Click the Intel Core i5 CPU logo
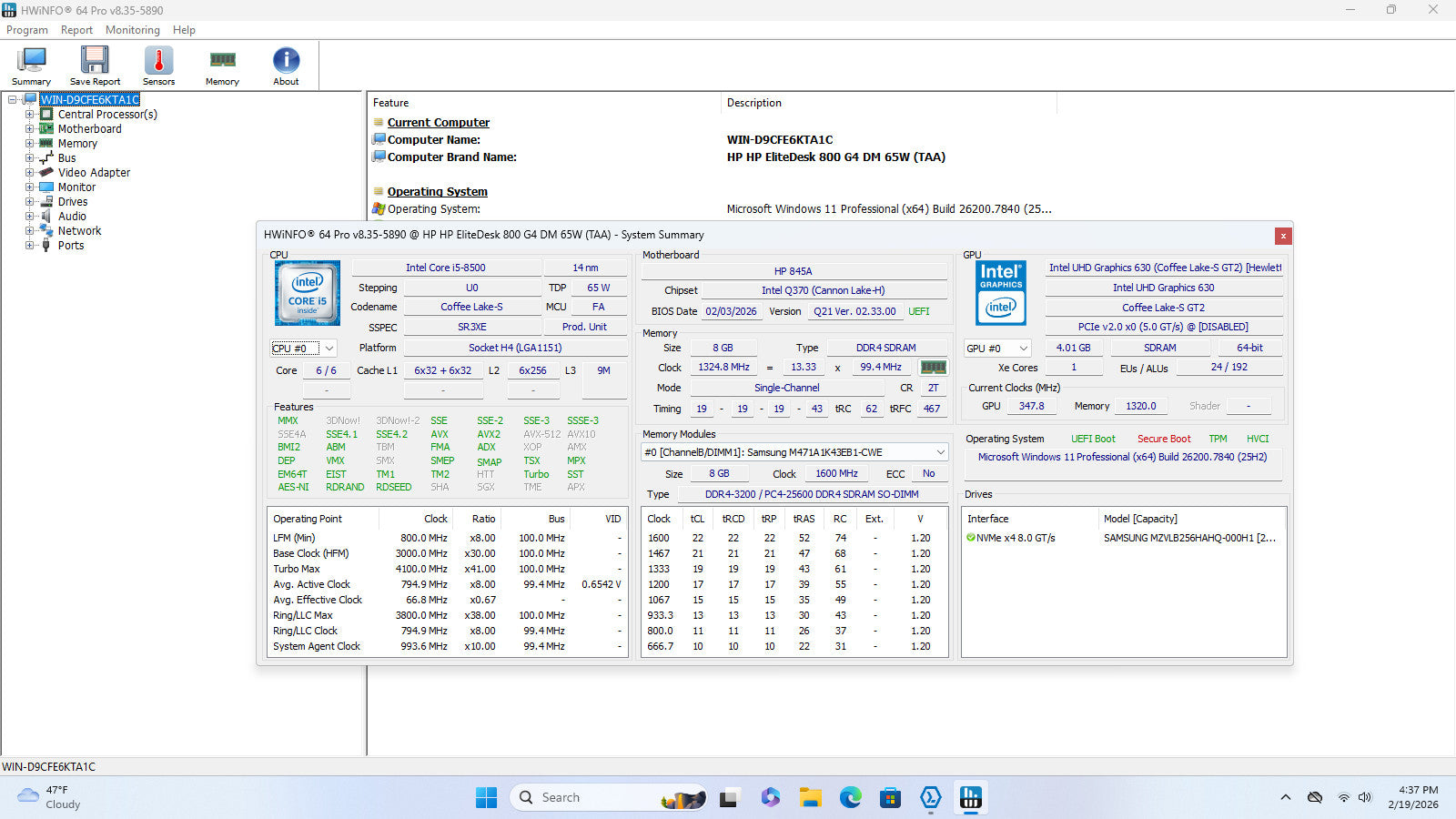The width and height of the screenshot is (1456, 819). (308, 293)
